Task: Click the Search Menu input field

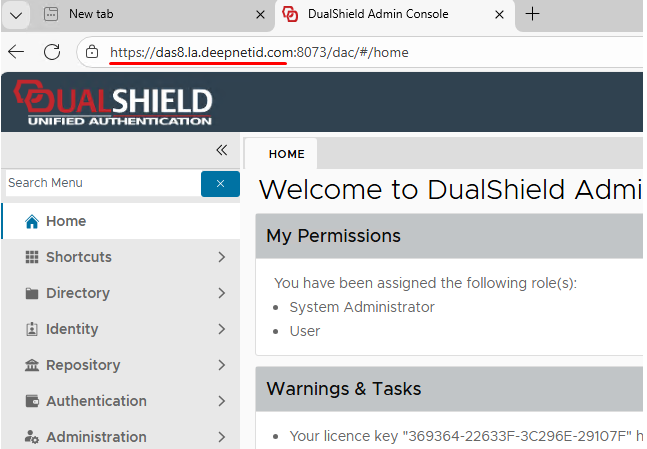Action: tap(100, 183)
